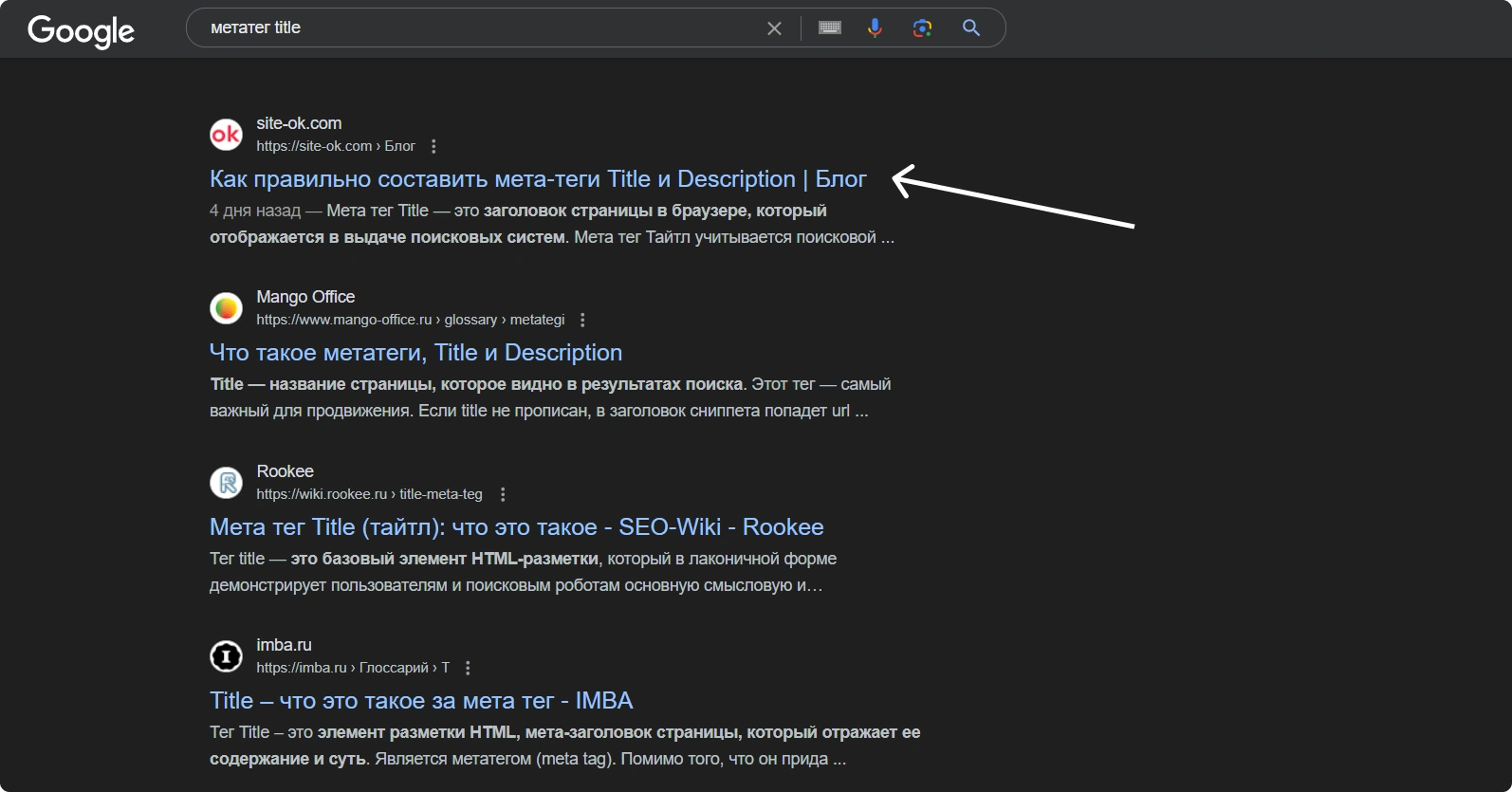Image resolution: width=1512 pixels, height=792 pixels.
Task: Click snippet text 'отображается в выдаче поисковых систем'
Action: 387,237
